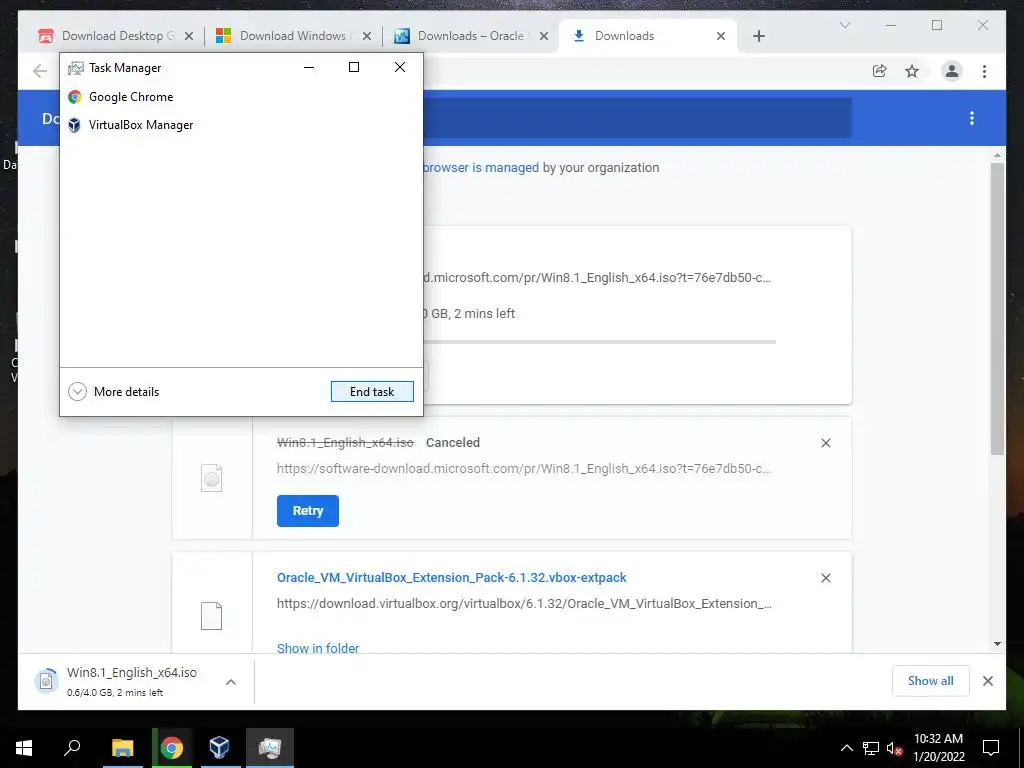The image size is (1024, 768).
Task: Show hidden system tray icons
Action: click(846, 748)
